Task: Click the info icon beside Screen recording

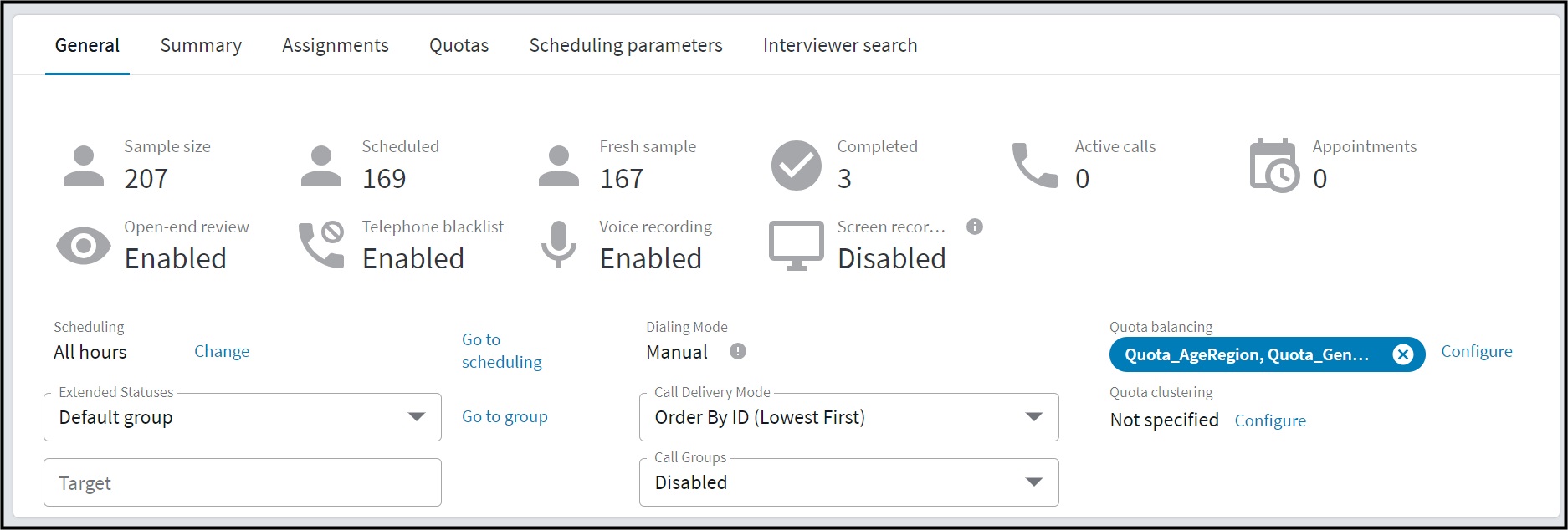Action: tap(975, 227)
